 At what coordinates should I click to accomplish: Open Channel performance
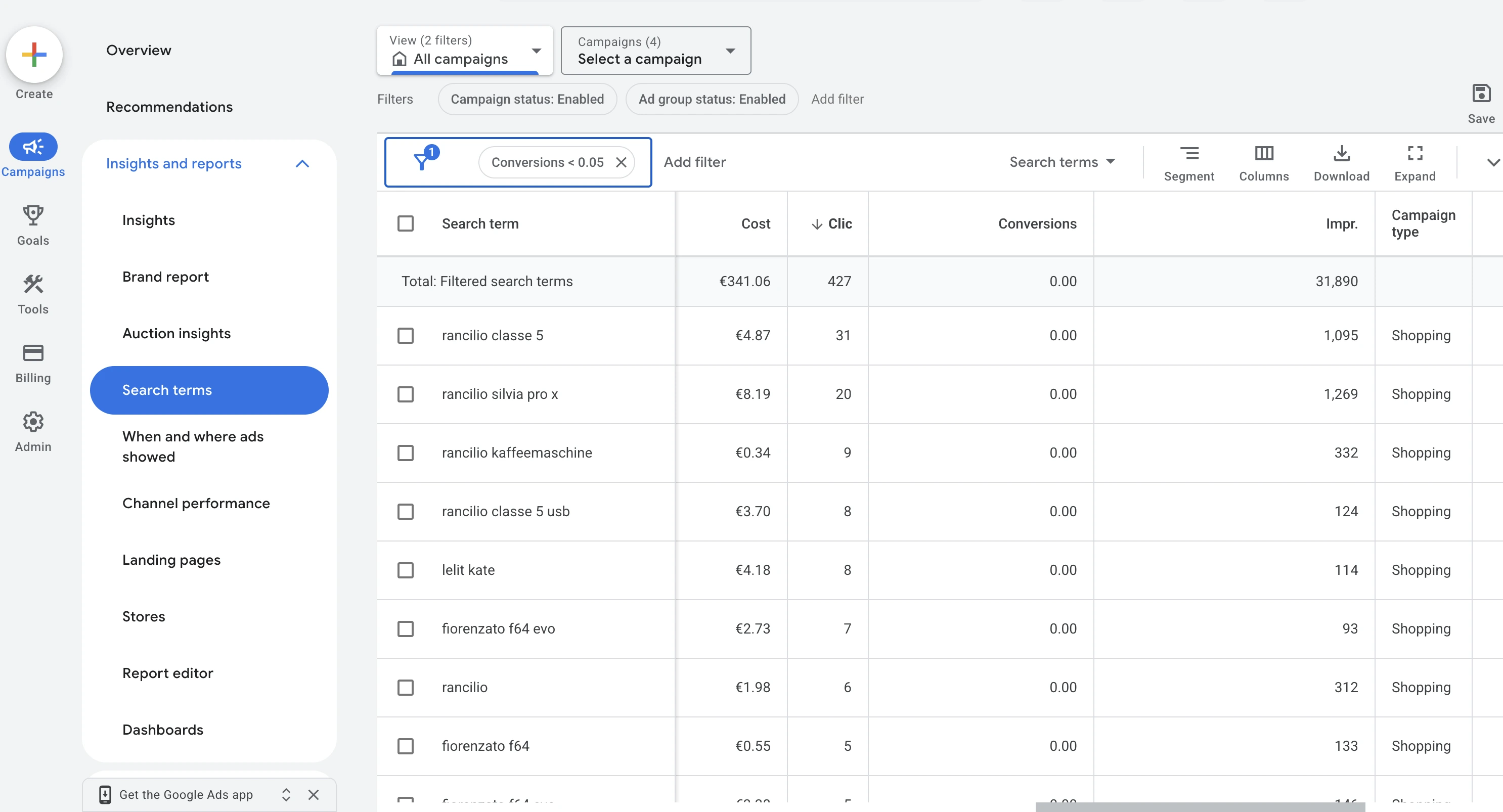tap(196, 504)
